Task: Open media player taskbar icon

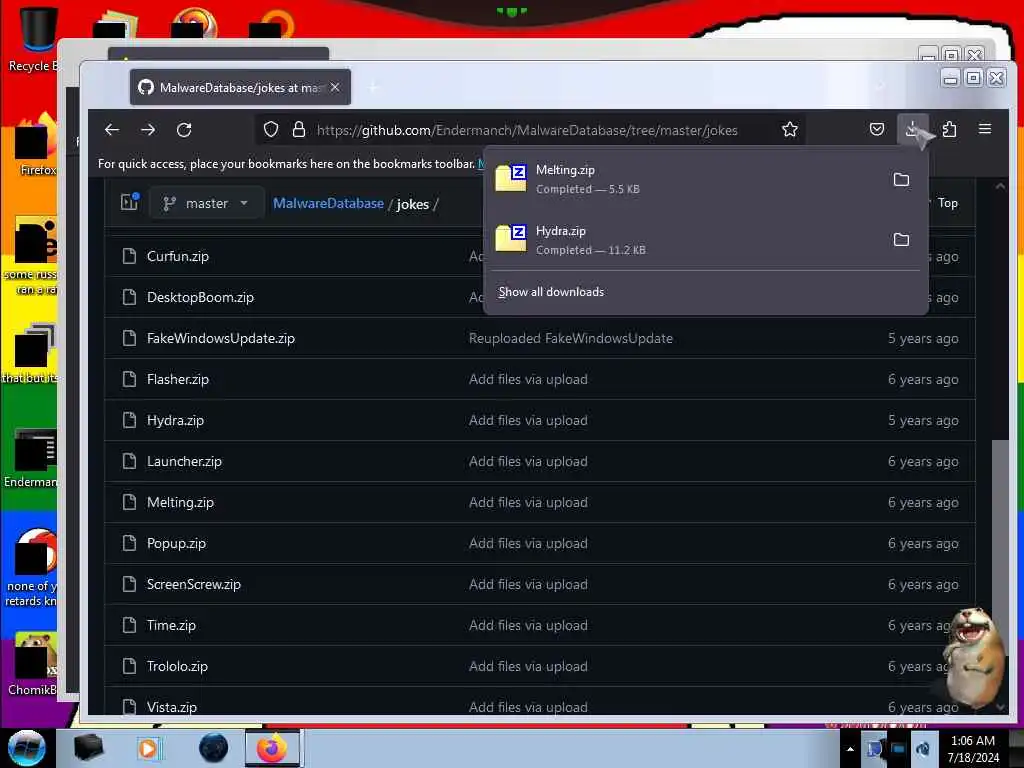Action: tap(148, 748)
